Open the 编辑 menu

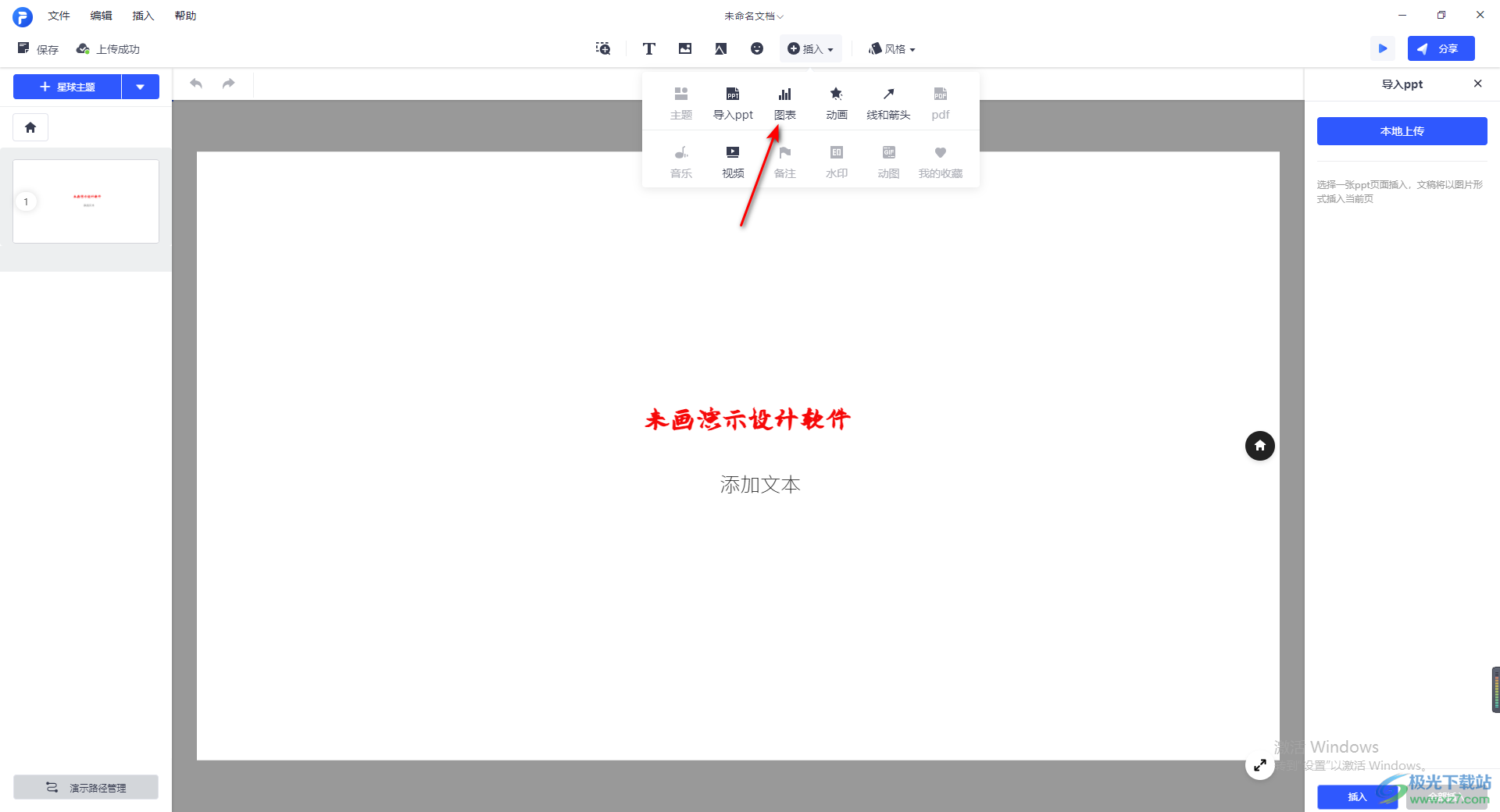tap(101, 16)
